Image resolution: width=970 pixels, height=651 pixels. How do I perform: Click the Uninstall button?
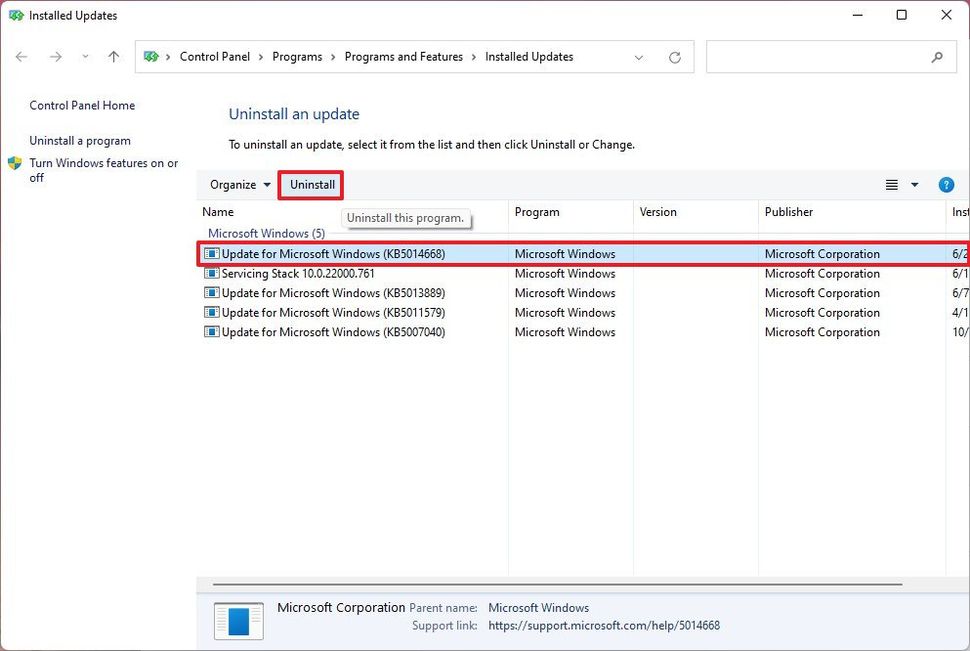coord(310,184)
